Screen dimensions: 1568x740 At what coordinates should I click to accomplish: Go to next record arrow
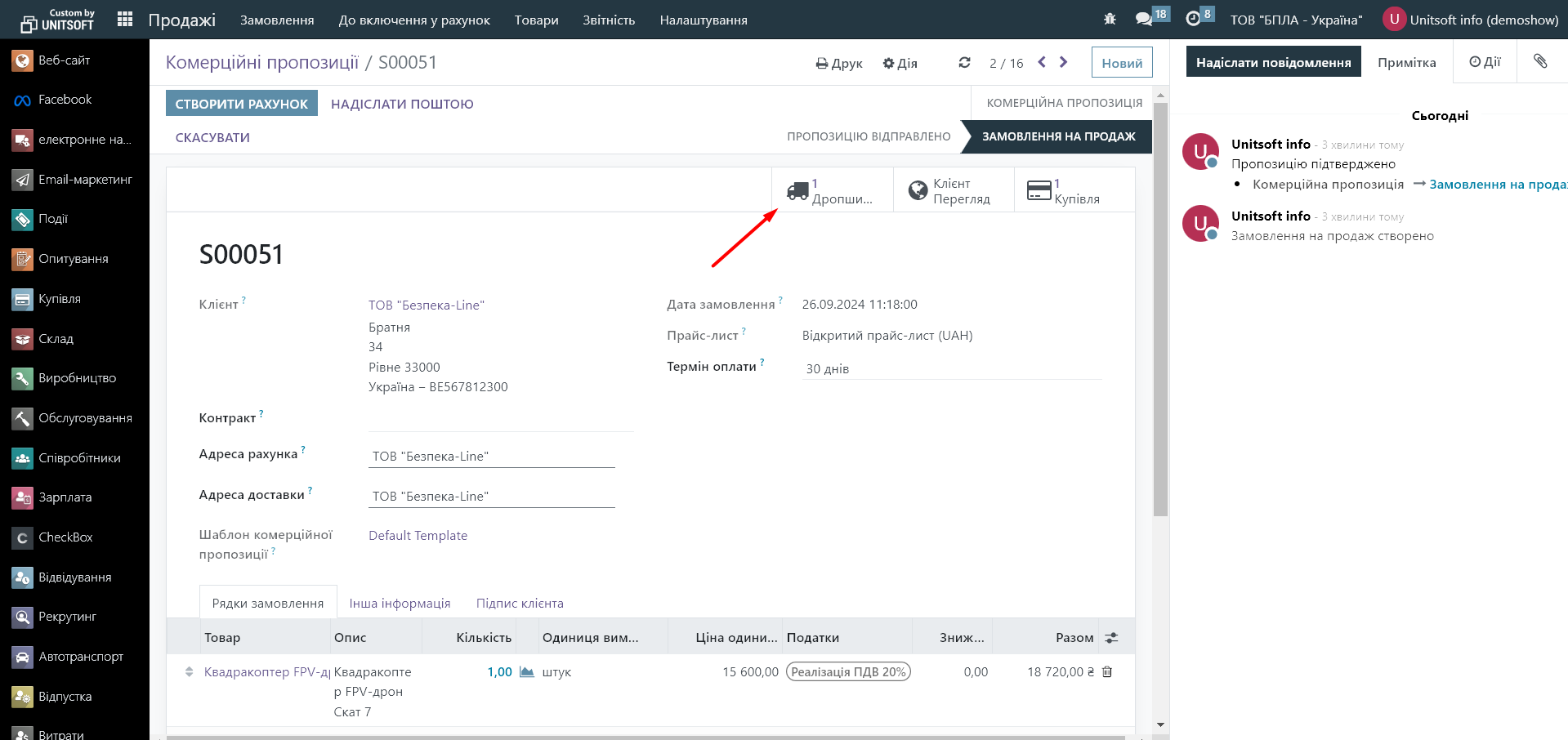click(x=1063, y=62)
